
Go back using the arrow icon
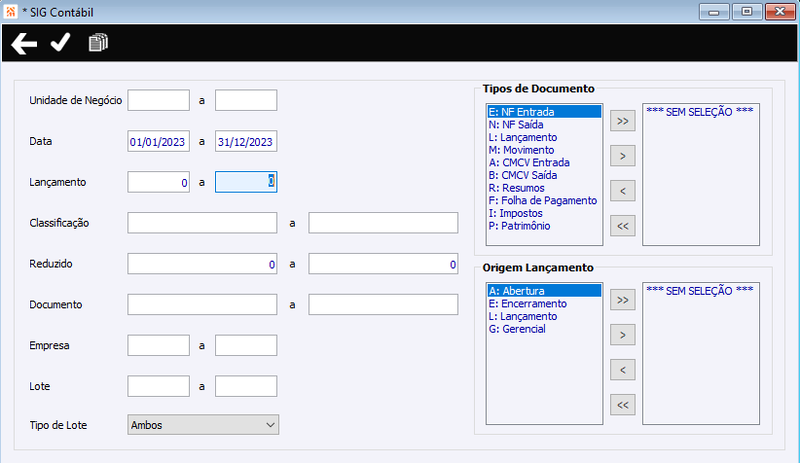pyautogui.click(x=24, y=43)
